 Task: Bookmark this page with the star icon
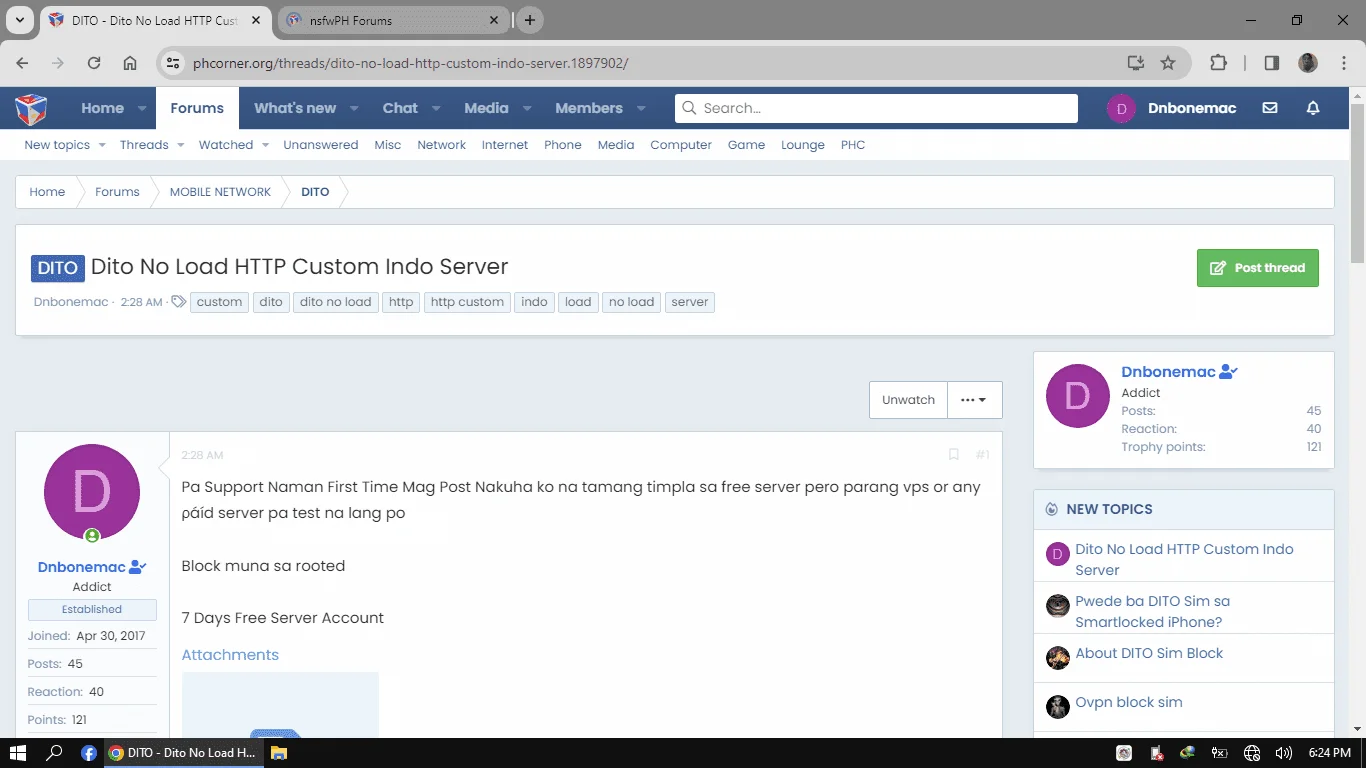1168,63
